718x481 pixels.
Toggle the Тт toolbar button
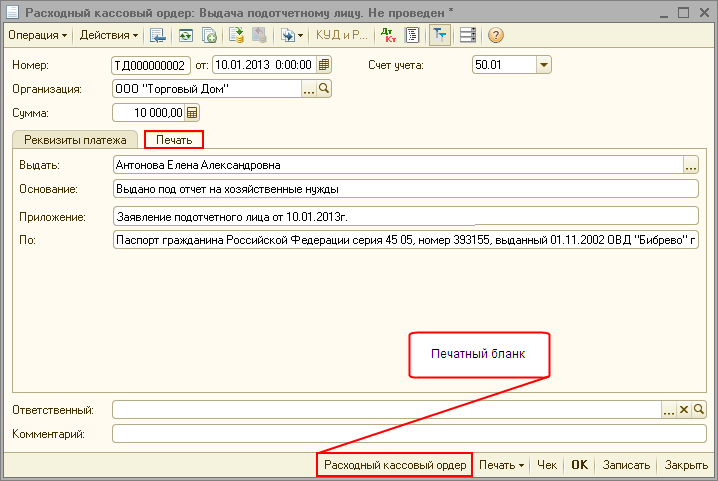440,35
